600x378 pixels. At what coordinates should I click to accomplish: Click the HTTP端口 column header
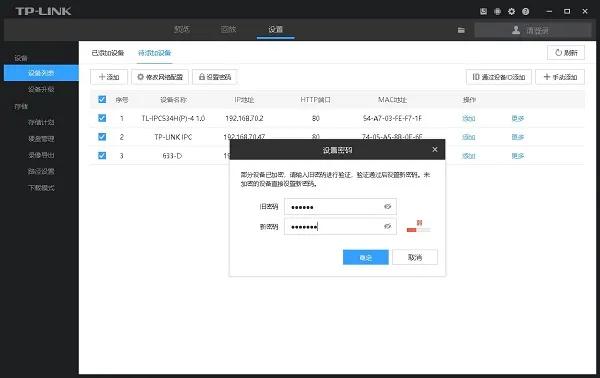[316, 100]
